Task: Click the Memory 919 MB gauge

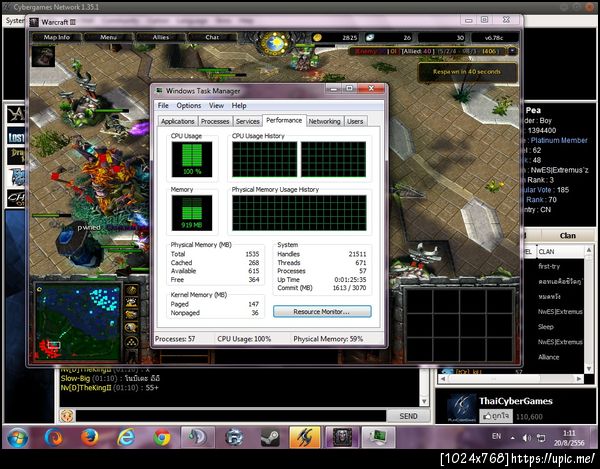Action: pos(192,213)
